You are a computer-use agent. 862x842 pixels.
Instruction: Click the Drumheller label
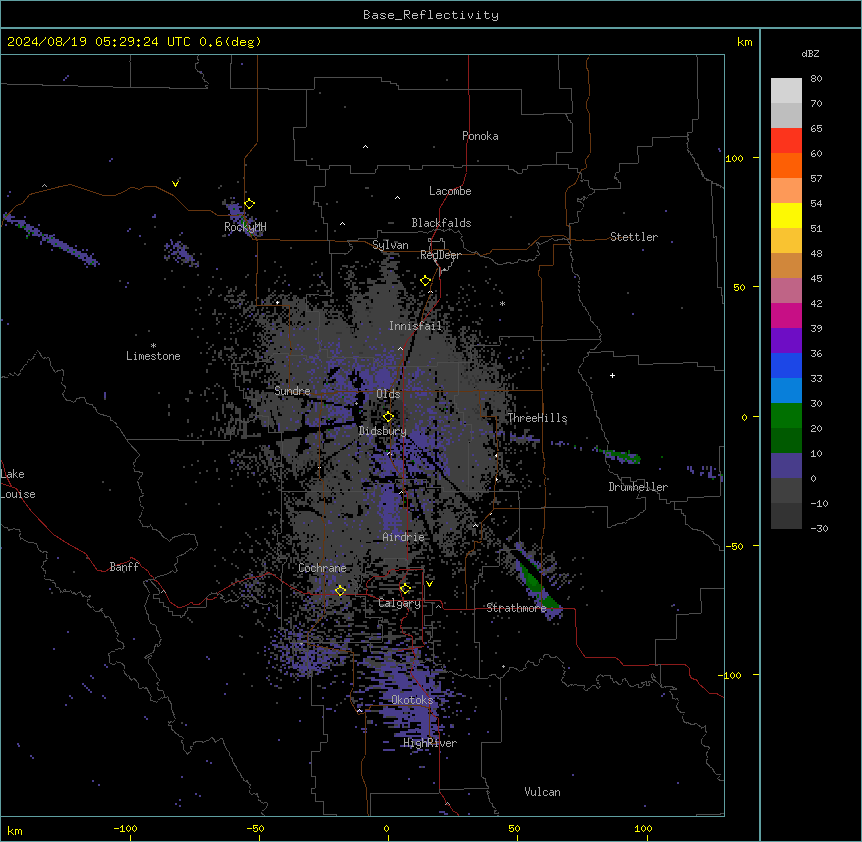tap(638, 487)
